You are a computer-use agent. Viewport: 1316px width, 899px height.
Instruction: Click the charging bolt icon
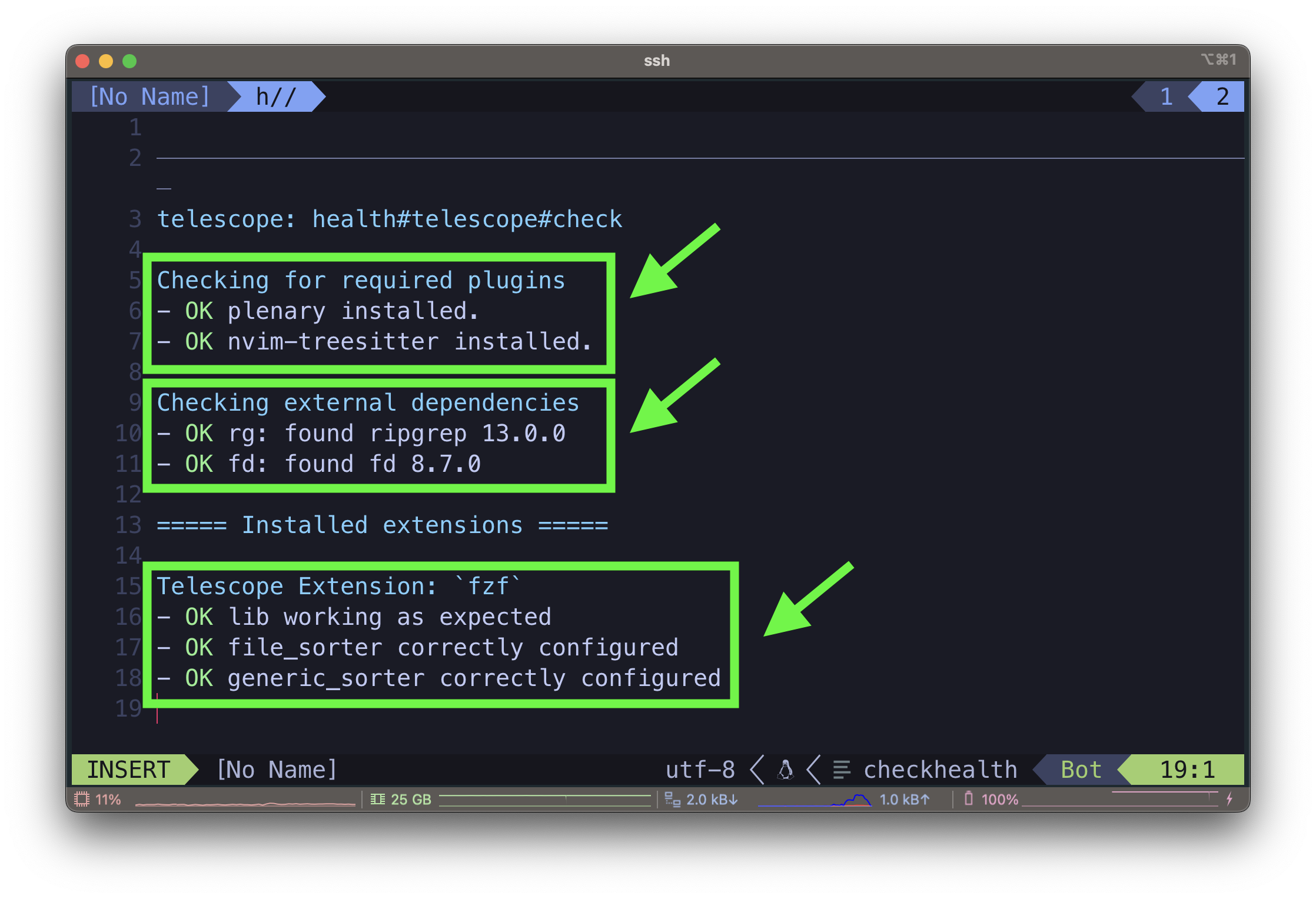(1229, 799)
